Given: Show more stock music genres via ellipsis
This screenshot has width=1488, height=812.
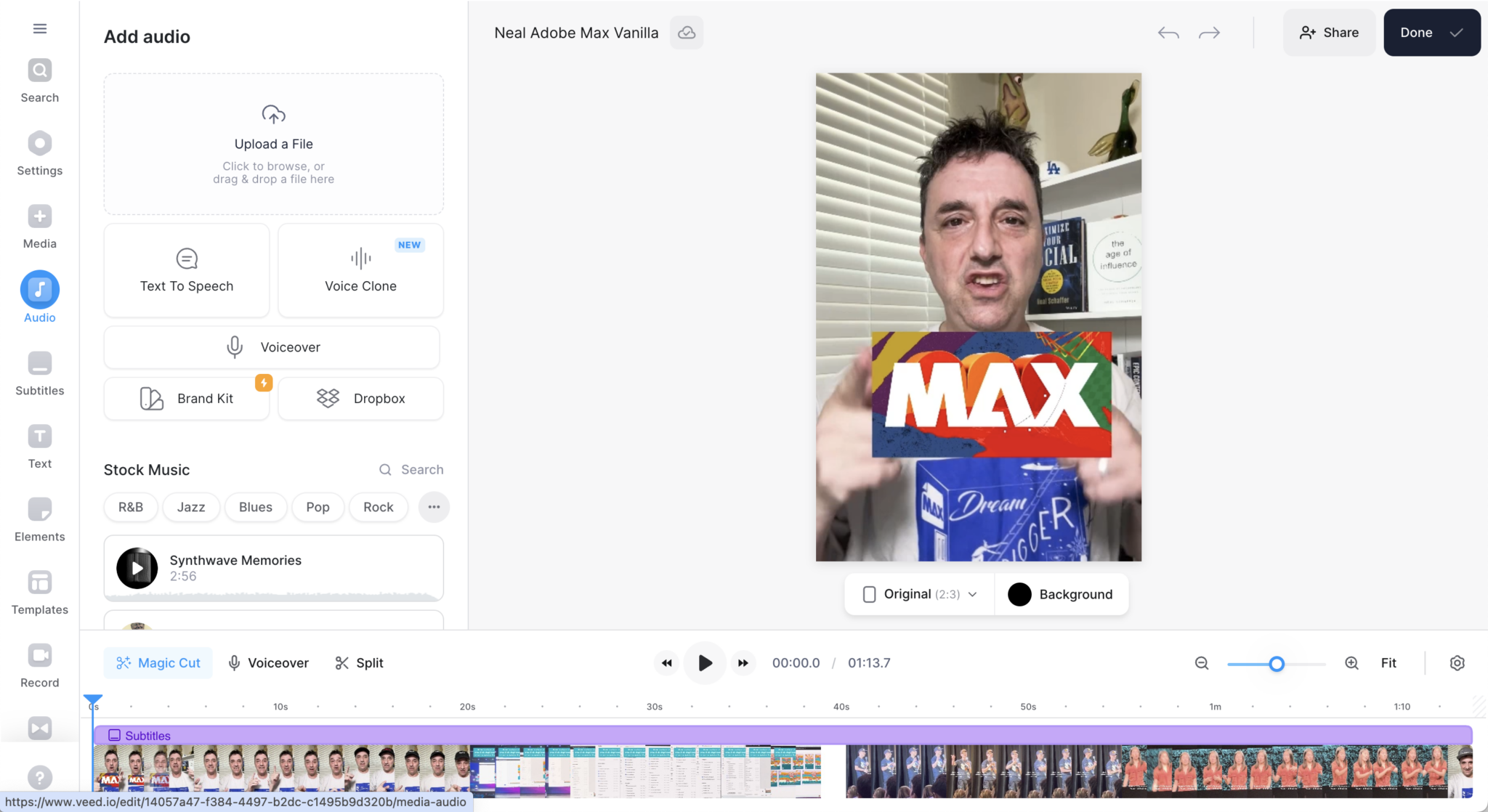Looking at the screenshot, I should pyautogui.click(x=433, y=507).
